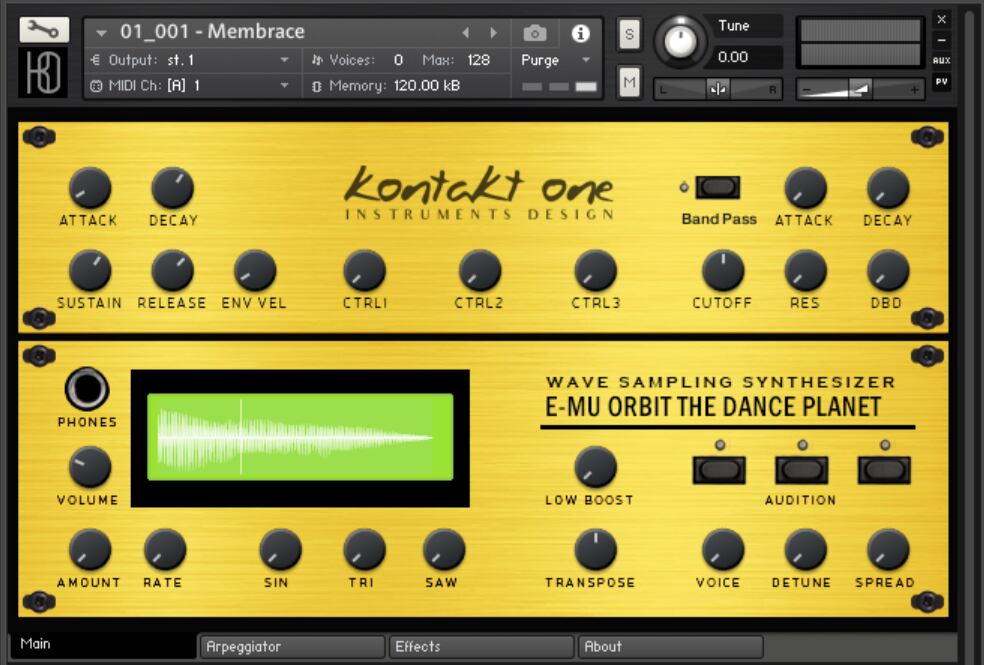The image size is (984, 665).
Task: Toggle the PV button
Action: tap(941, 82)
